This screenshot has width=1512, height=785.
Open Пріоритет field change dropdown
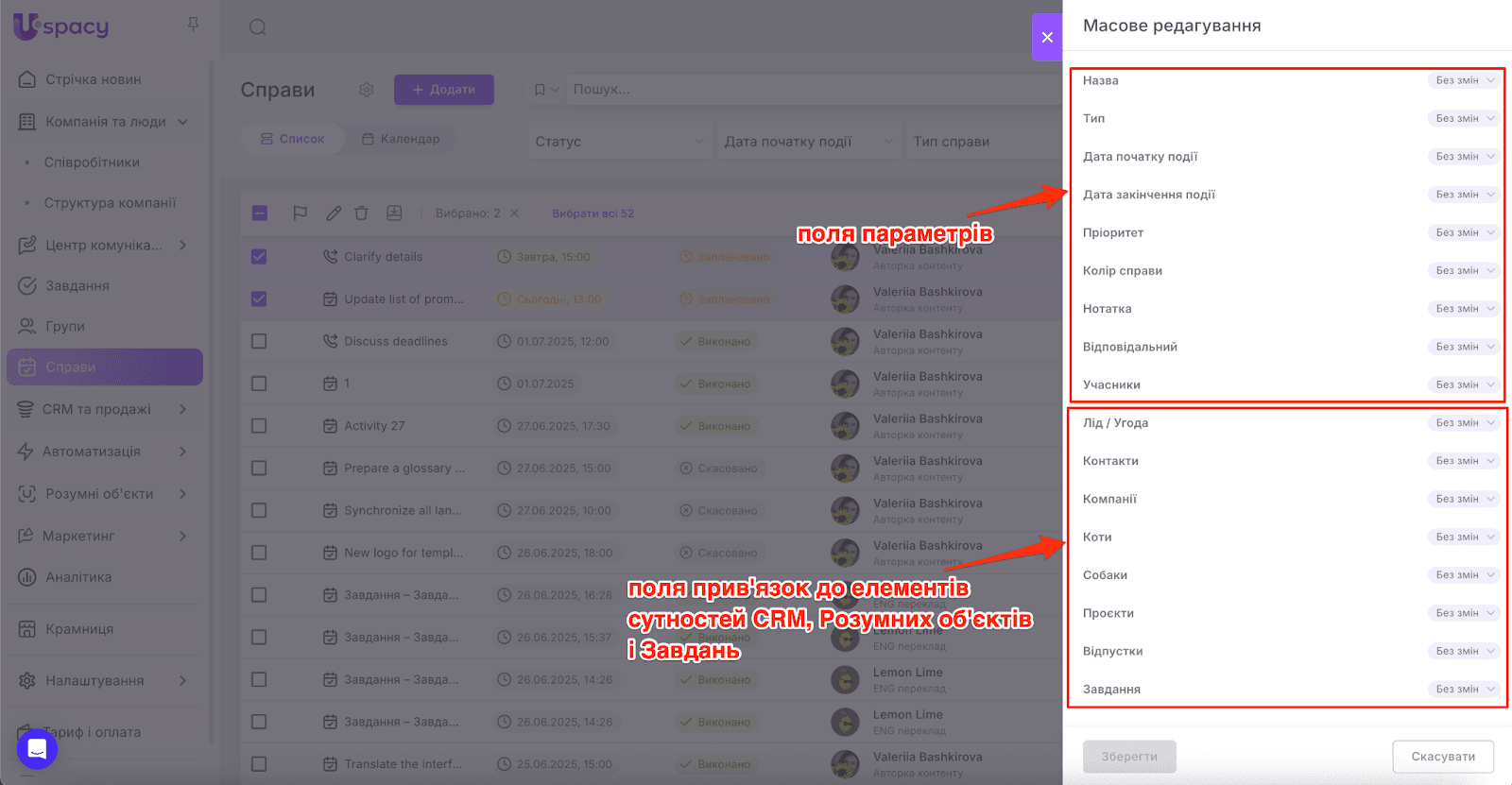pos(1464,232)
